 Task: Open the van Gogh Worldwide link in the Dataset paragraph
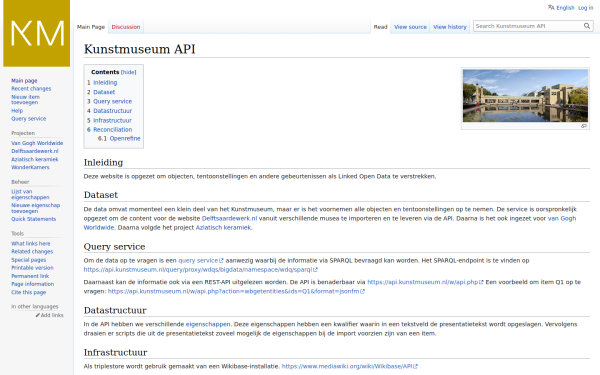point(562,218)
